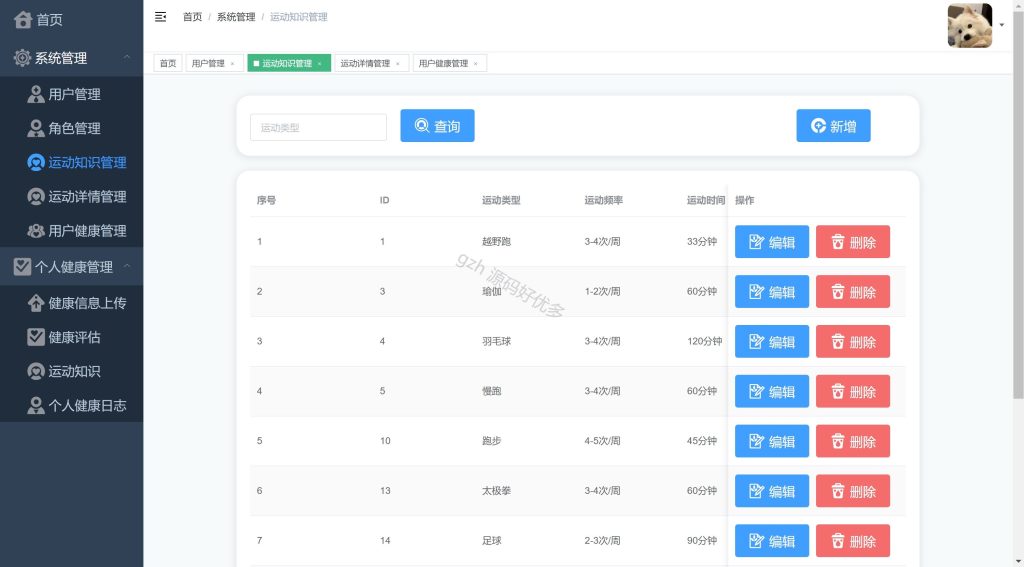Delete the 跑步 row
The width and height of the screenshot is (1024, 567).
point(853,441)
